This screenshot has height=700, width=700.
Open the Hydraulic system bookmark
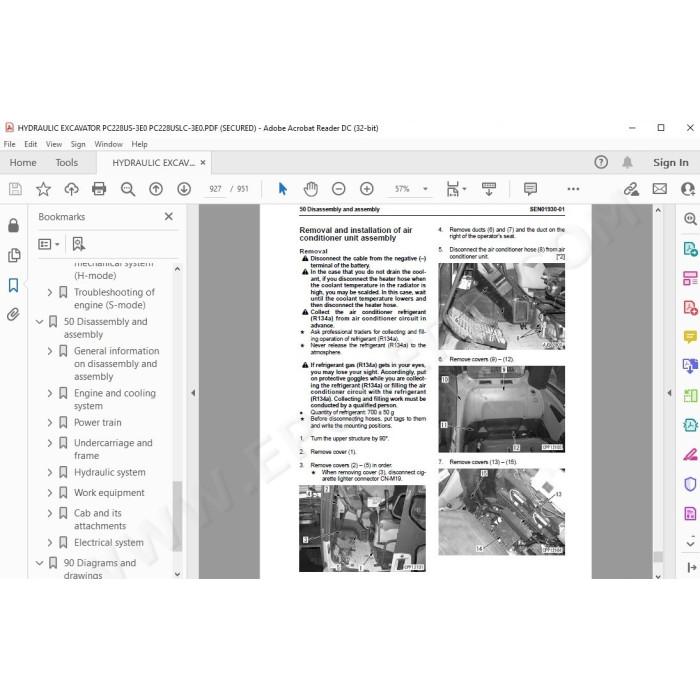[x=110, y=472]
